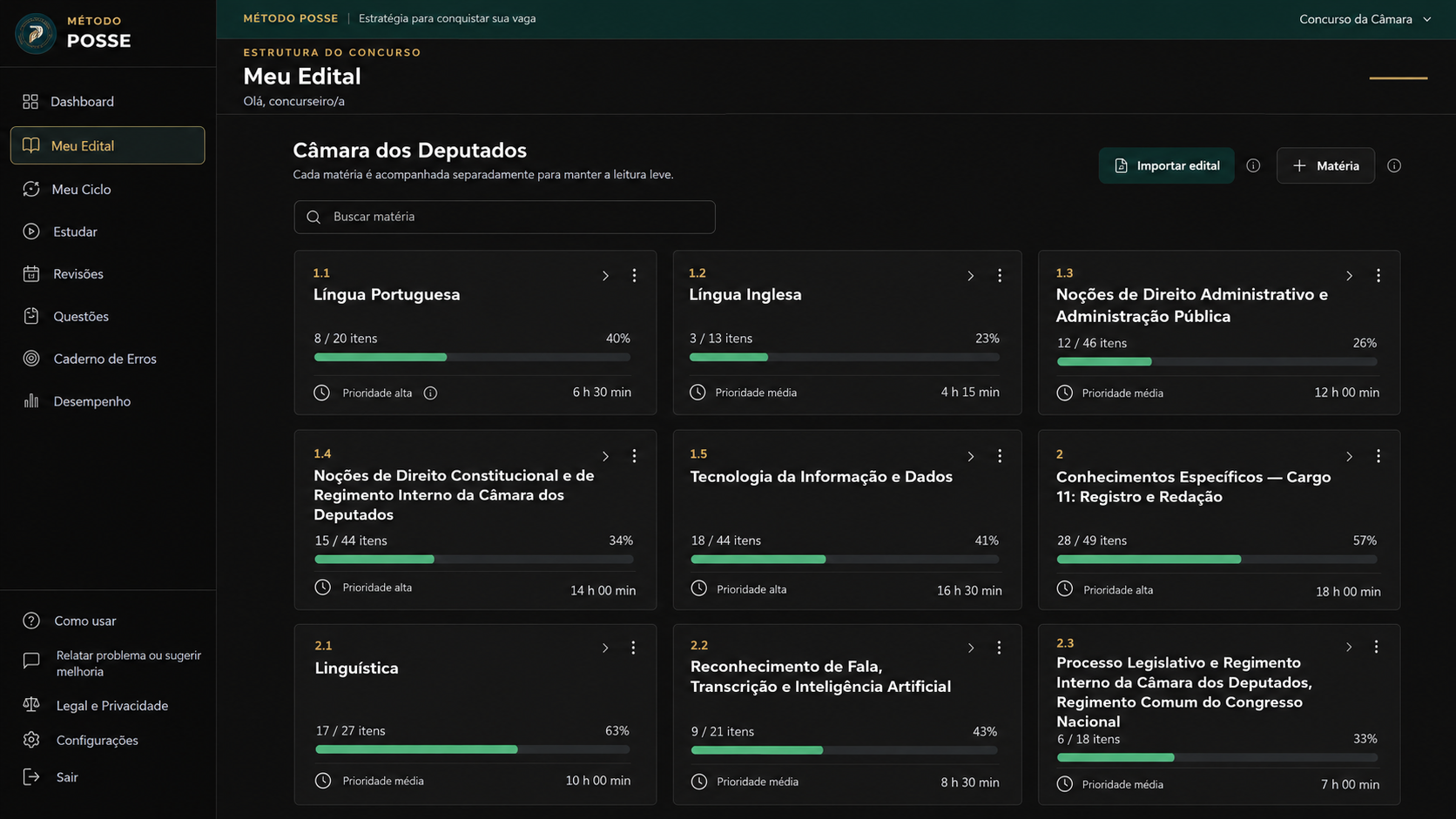The width and height of the screenshot is (1456, 819).
Task: Click Importar edital button
Action: pos(1166,165)
